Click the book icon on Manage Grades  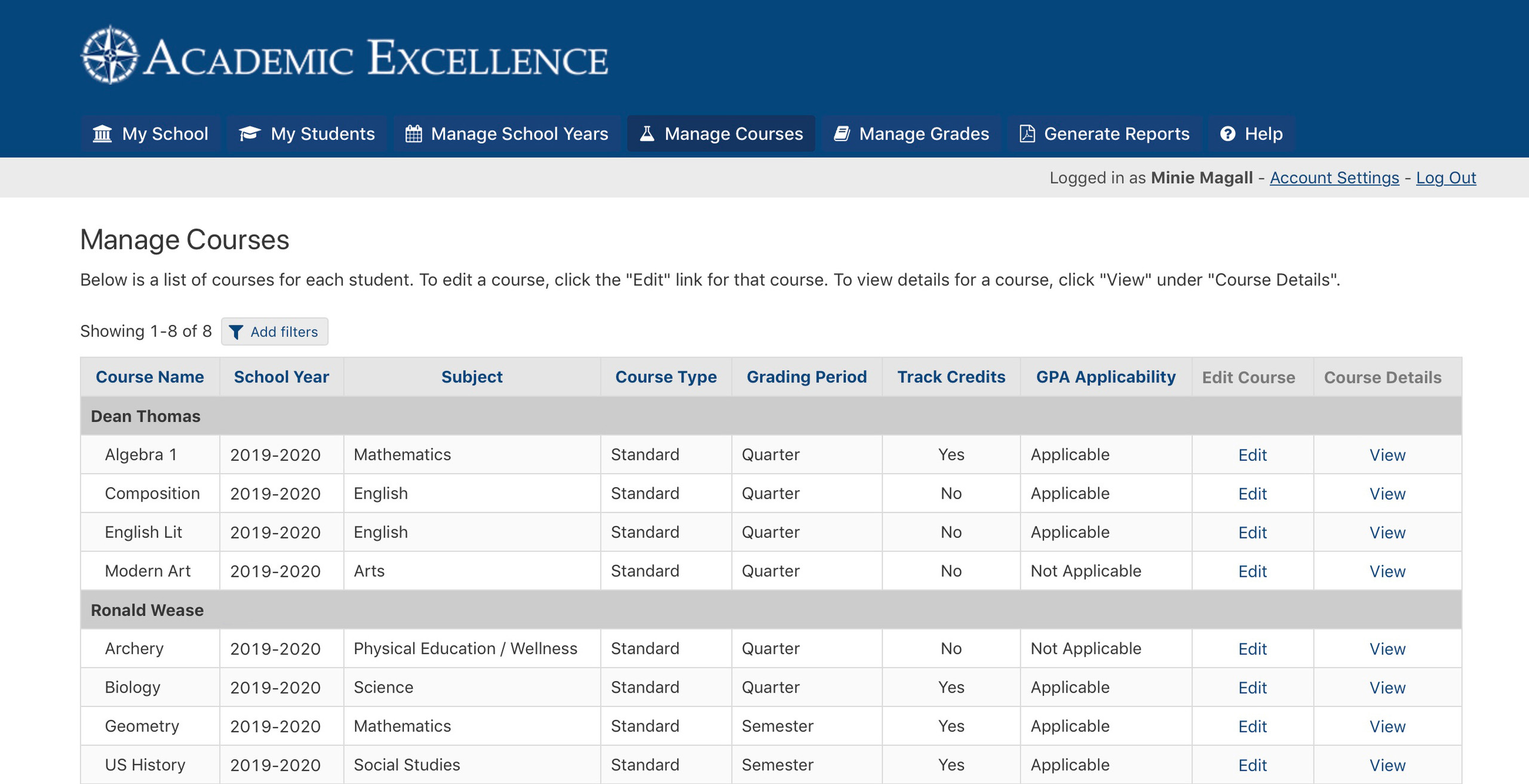coord(842,134)
